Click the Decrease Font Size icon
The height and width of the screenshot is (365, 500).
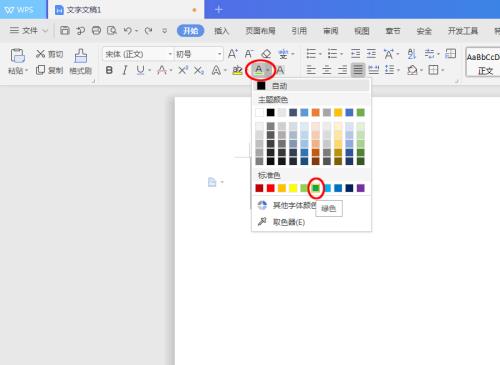coord(249,54)
